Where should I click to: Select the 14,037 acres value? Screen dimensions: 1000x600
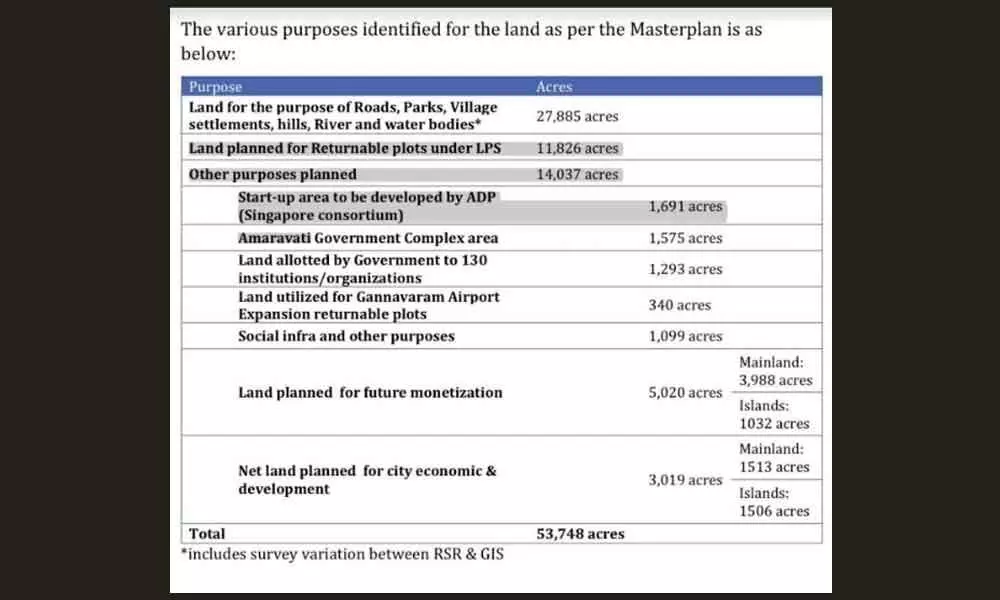click(577, 174)
